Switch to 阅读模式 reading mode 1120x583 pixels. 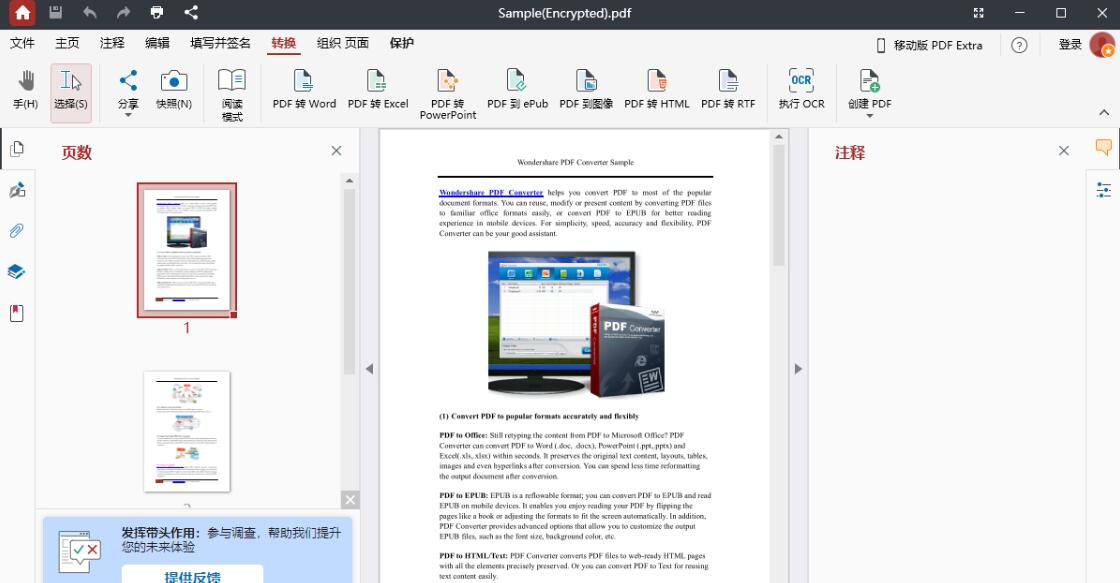pos(232,95)
